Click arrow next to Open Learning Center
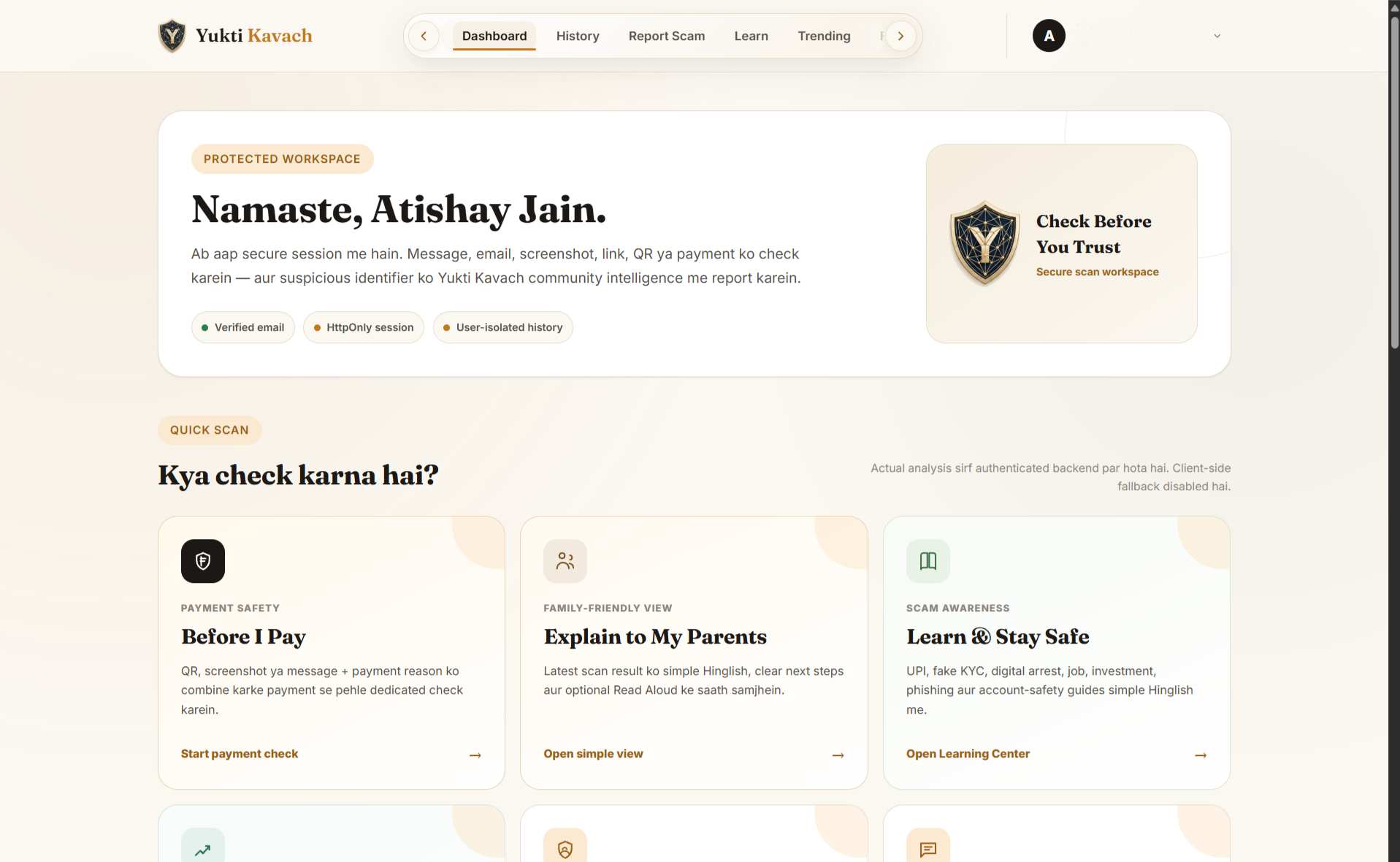The height and width of the screenshot is (862, 1400). [1201, 755]
